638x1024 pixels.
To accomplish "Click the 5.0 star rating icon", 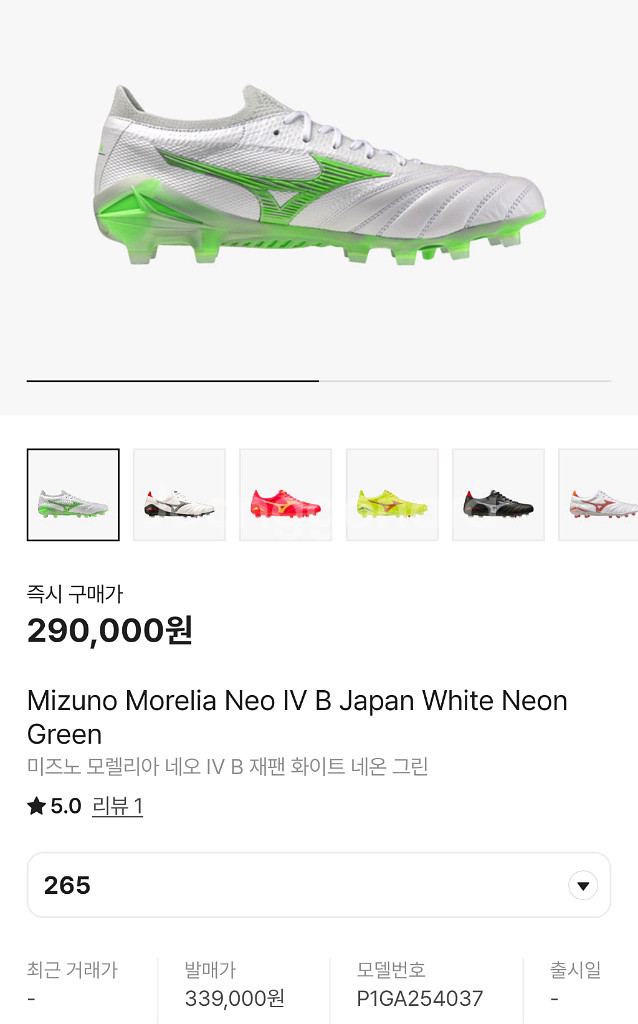I will point(35,804).
